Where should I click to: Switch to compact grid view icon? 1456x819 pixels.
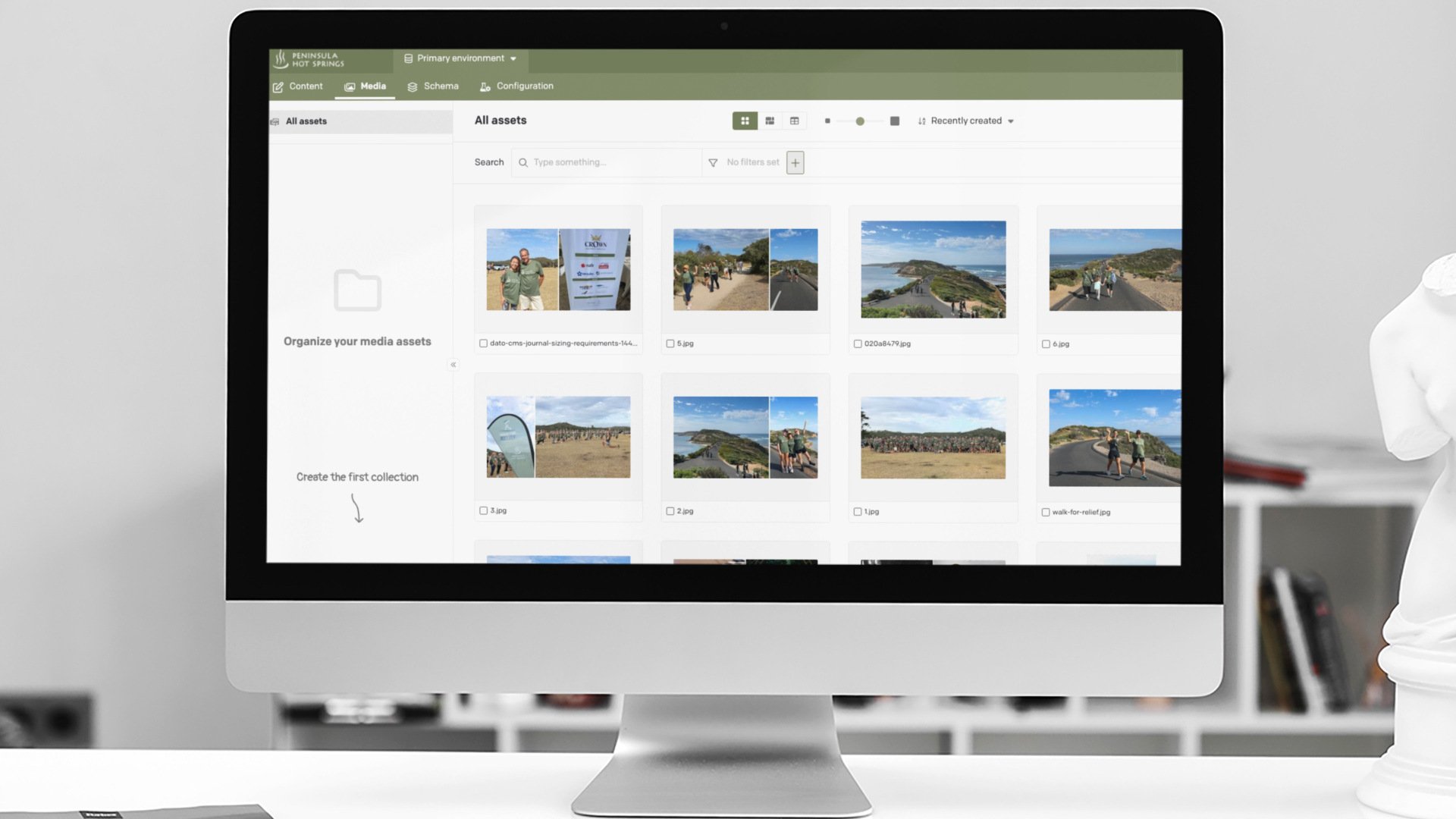click(745, 121)
